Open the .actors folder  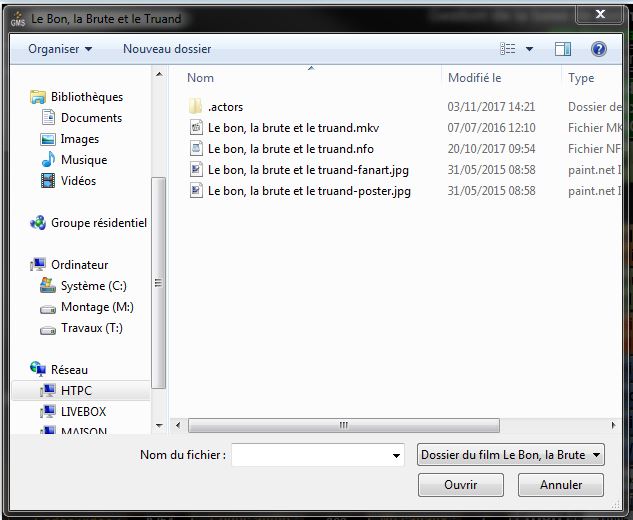coord(225,106)
